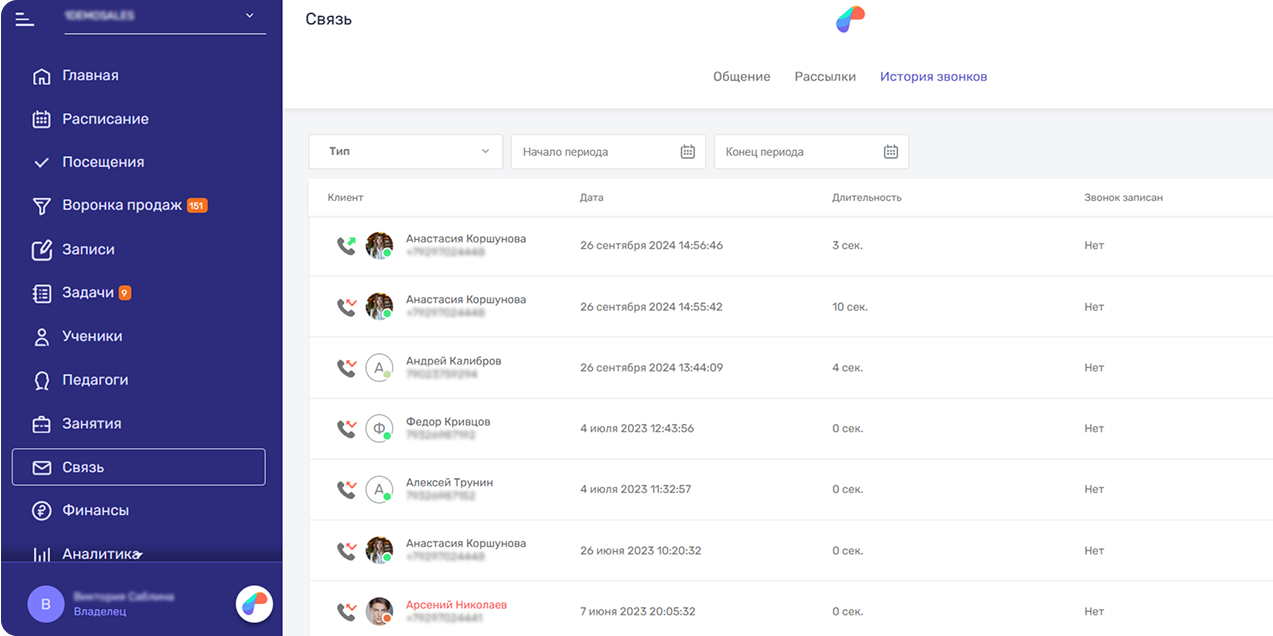Click the Начало периода date input
Viewport: 1273px width, 636px height.
[x=595, y=152]
